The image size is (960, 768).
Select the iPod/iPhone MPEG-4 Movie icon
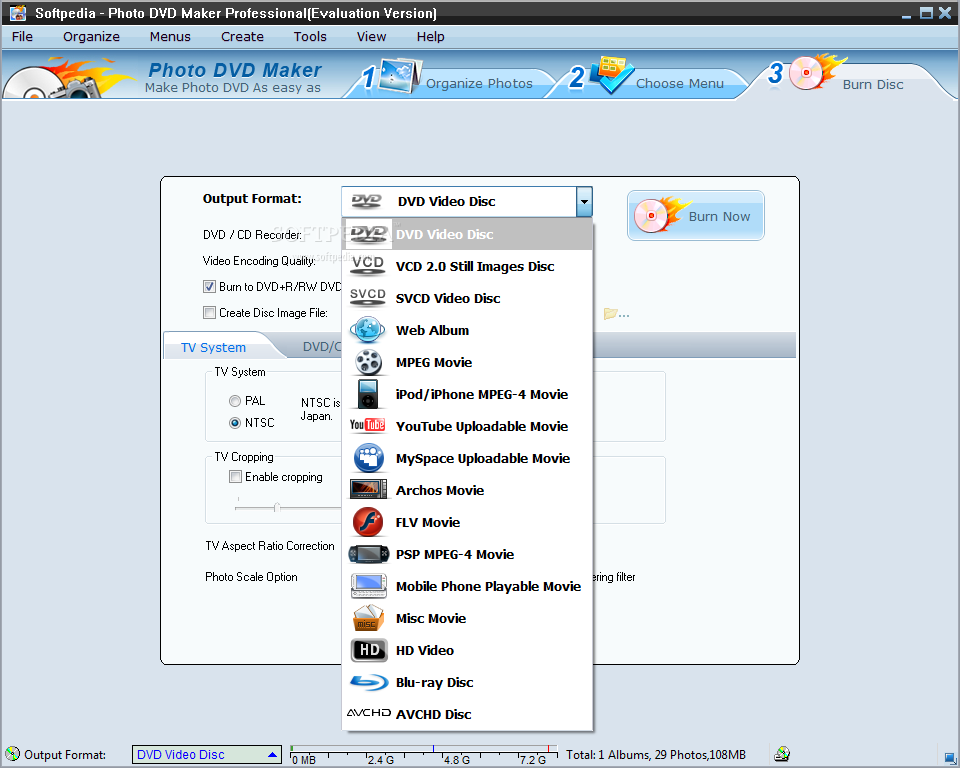tap(368, 394)
